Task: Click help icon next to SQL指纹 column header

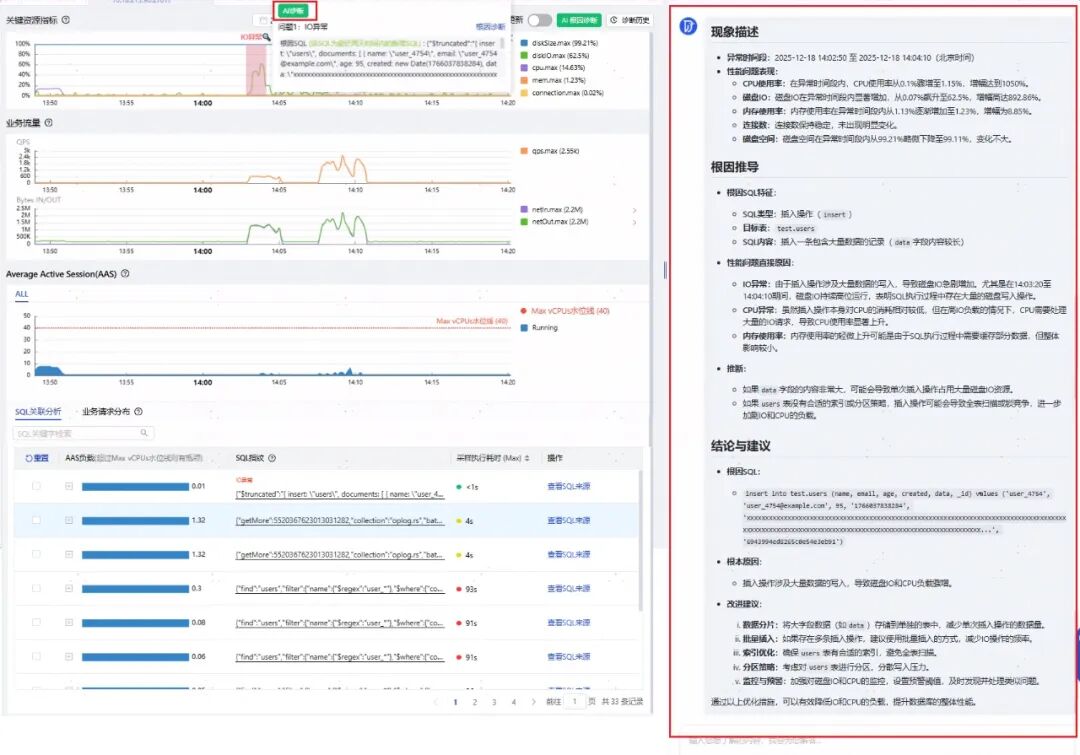Action: (272, 458)
